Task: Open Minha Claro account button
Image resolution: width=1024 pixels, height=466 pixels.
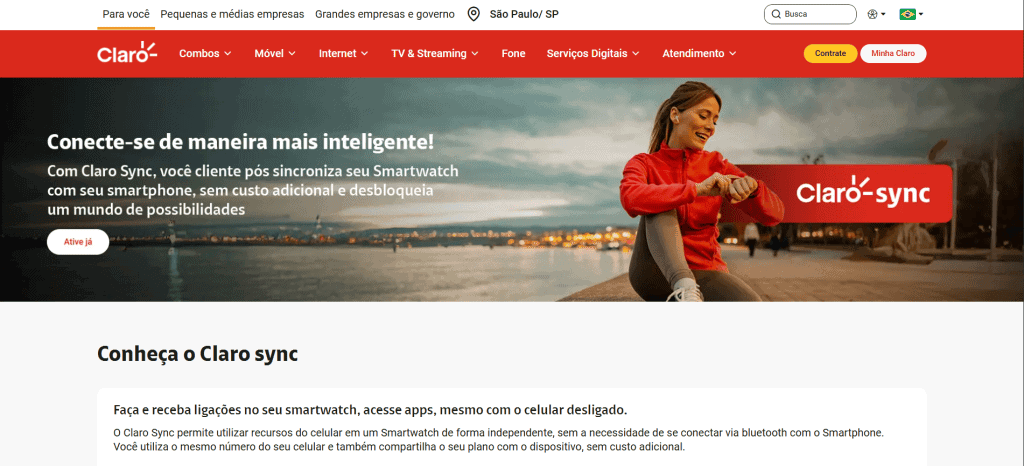Action: 893,54
